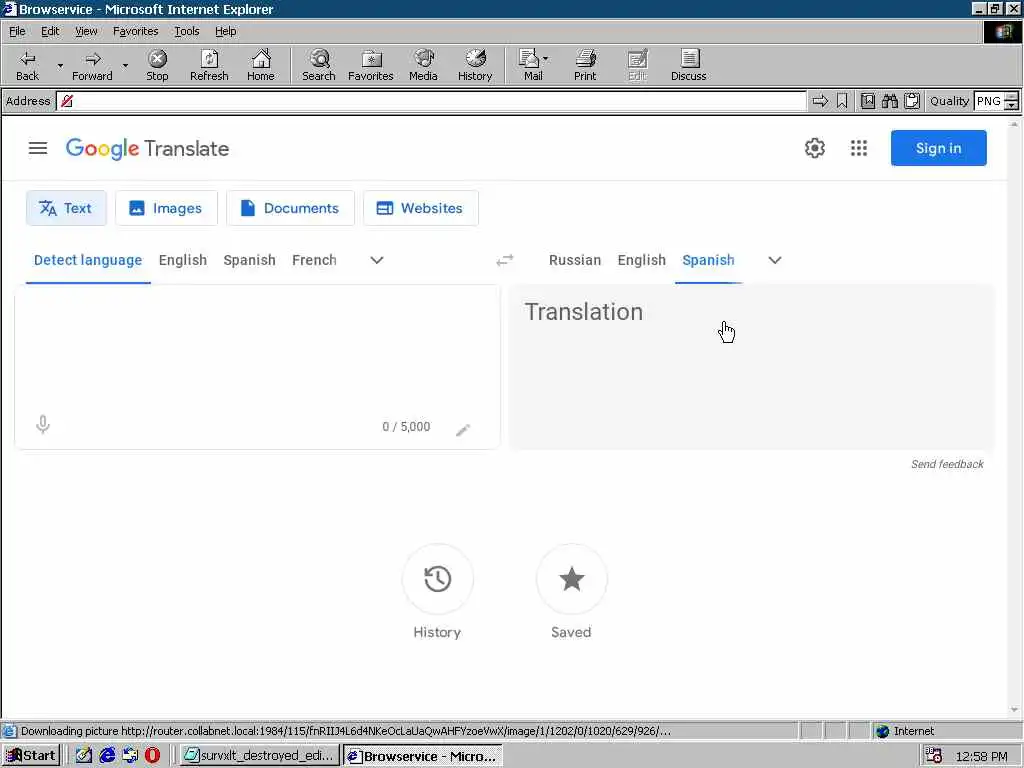Click the binoculars find icon
This screenshot has width=1024, height=768.
[x=889, y=101]
